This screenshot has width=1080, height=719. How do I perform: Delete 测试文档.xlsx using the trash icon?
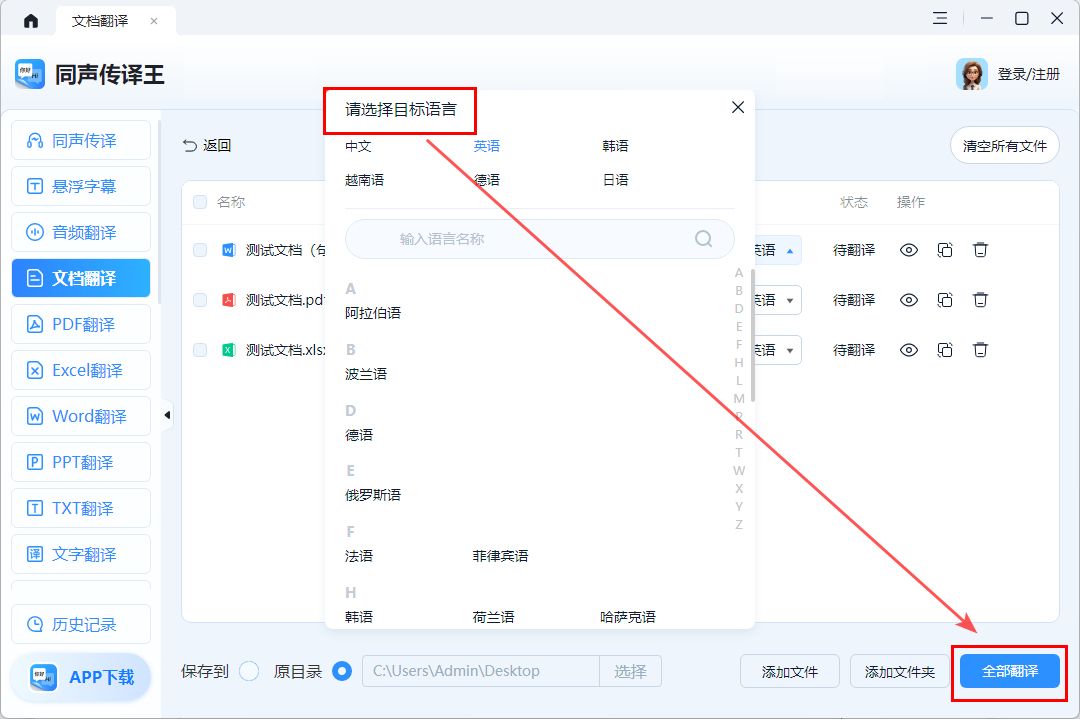point(980,349)
